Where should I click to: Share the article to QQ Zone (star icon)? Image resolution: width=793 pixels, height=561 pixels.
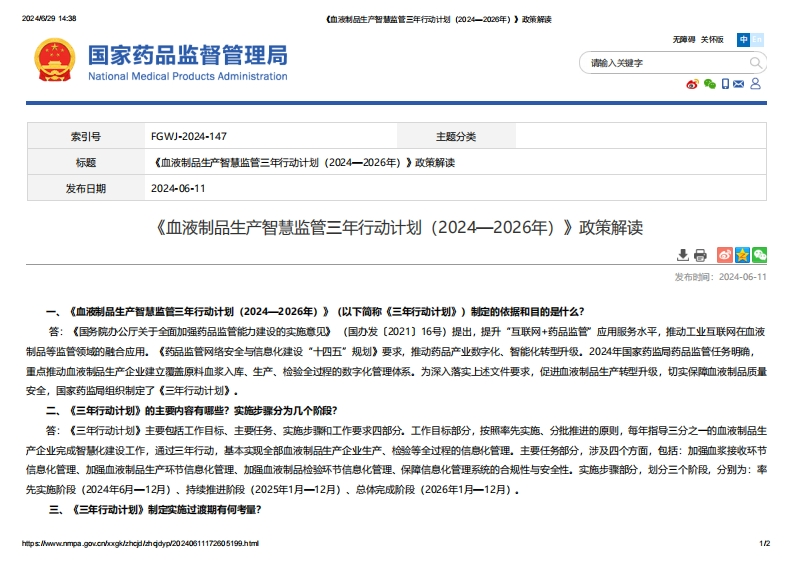click(x=742, y=255)
